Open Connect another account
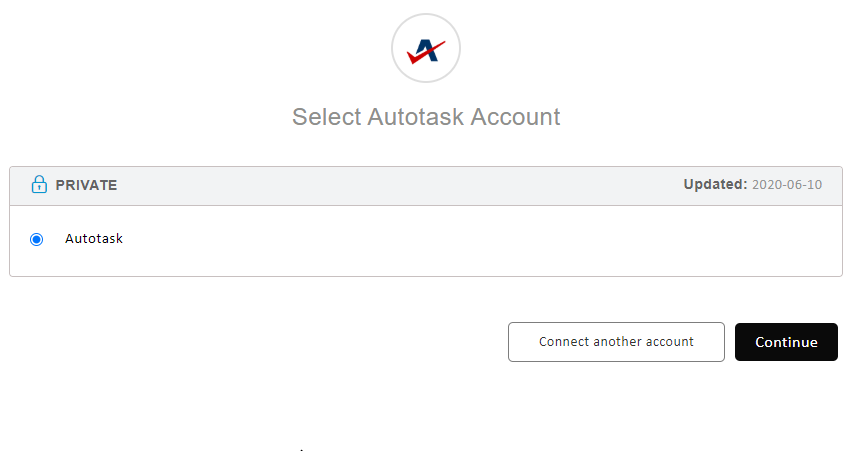The height and width of the screenshot is (451, 852). click(616, 342)
